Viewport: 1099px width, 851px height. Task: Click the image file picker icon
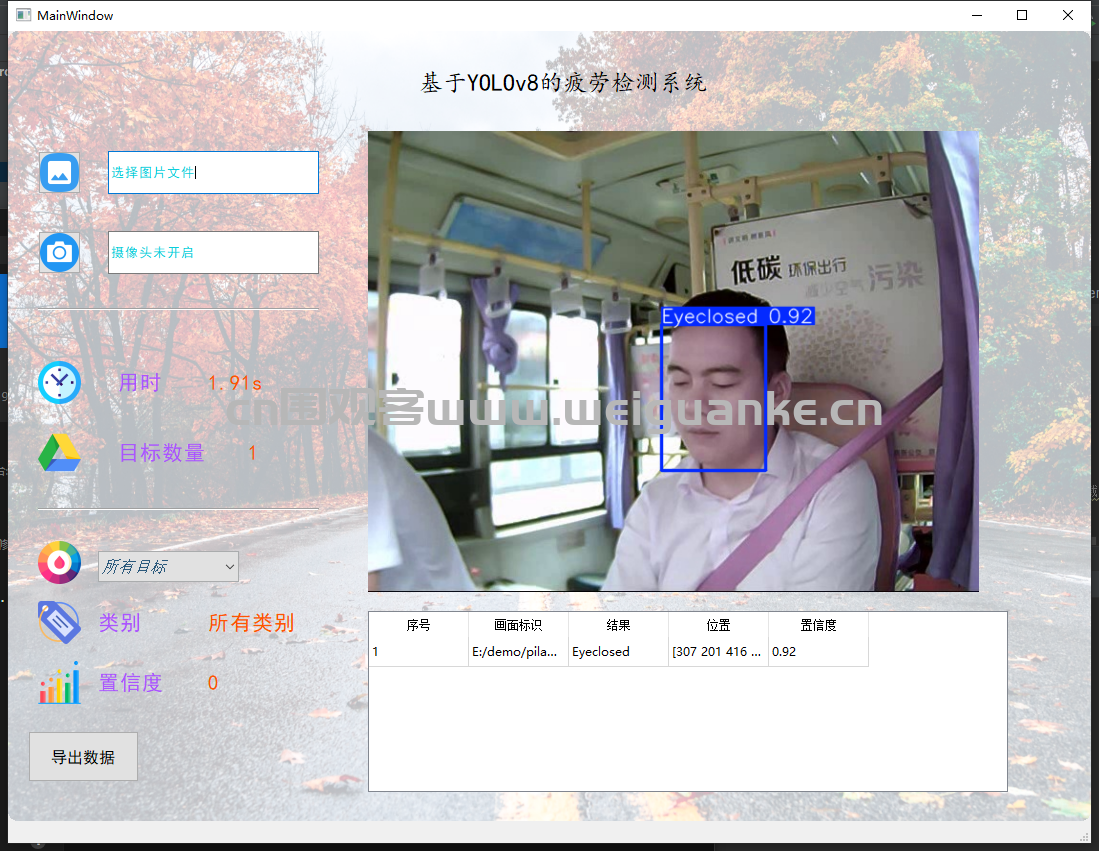tap(59, 172)
